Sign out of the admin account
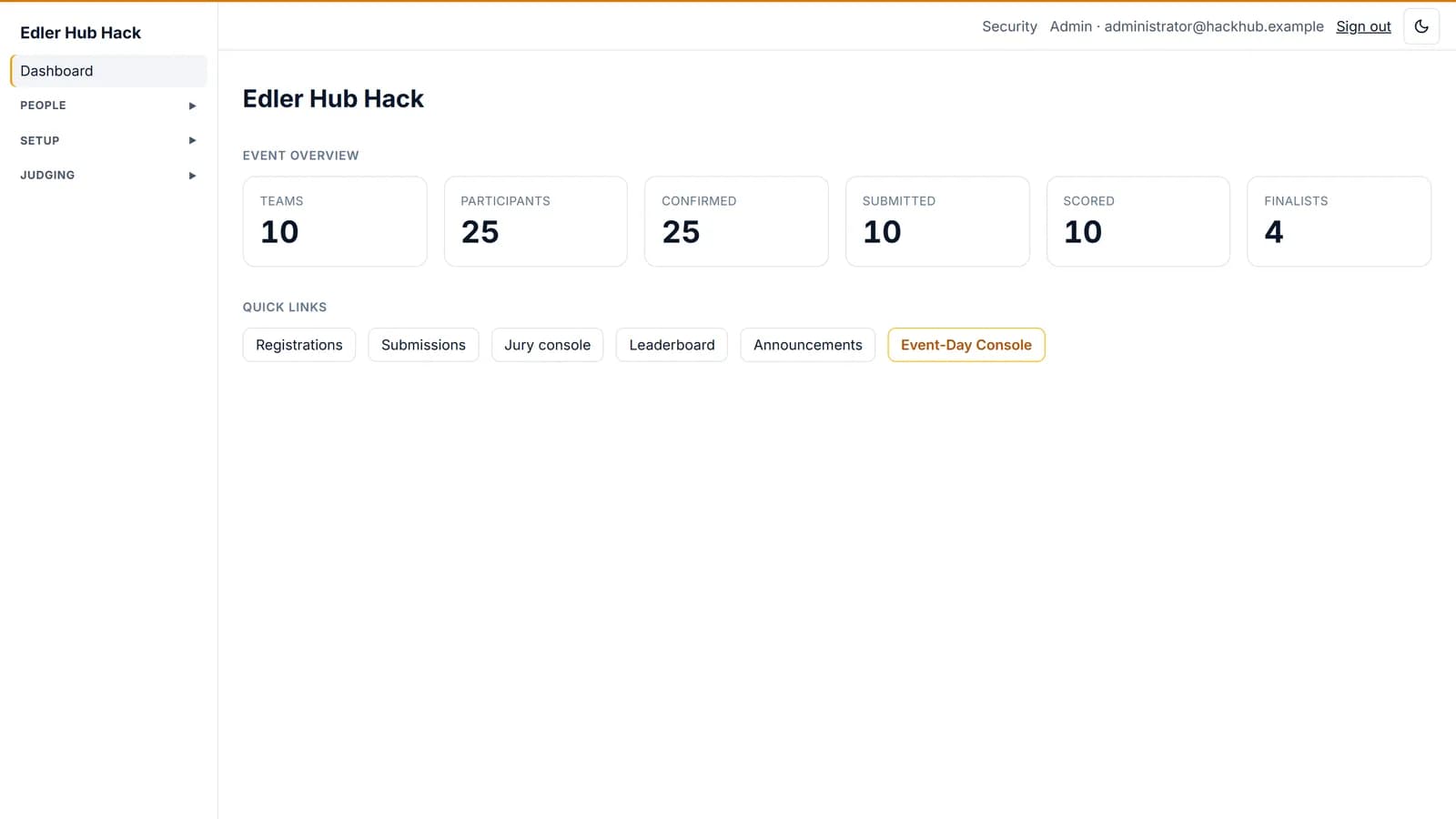This screenshot has height=819, width=1456. point(1363,26)
